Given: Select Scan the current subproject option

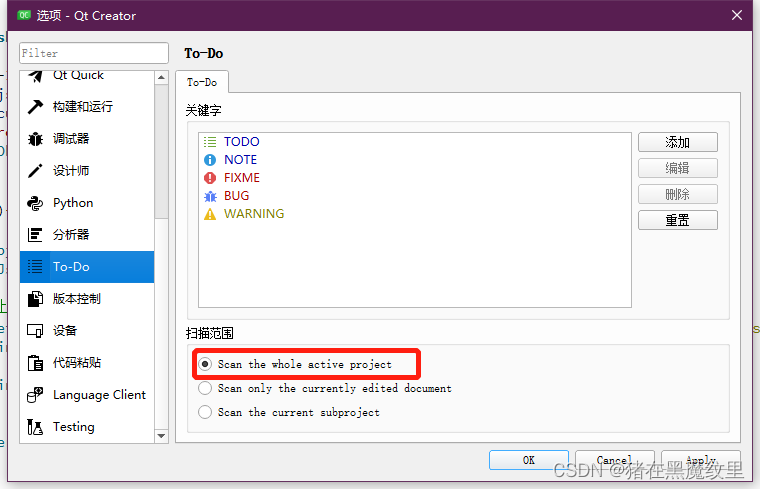Looking at the screenshot, I should [x=289, y=412].
